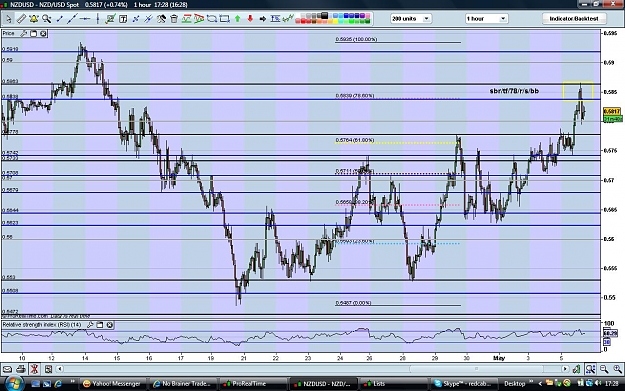Open the 200 units dropdown
Viewport: 625px width, 391px height.
[x=411, y=19]
